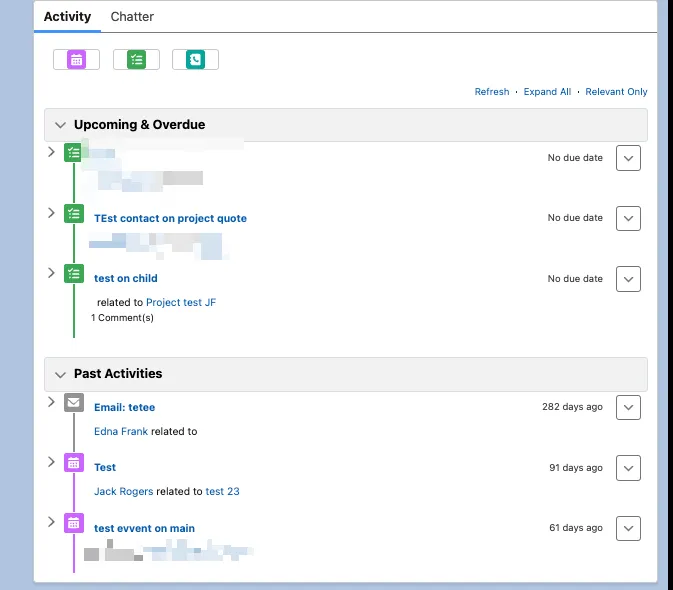Click the New Task checklist icon button

136,59
